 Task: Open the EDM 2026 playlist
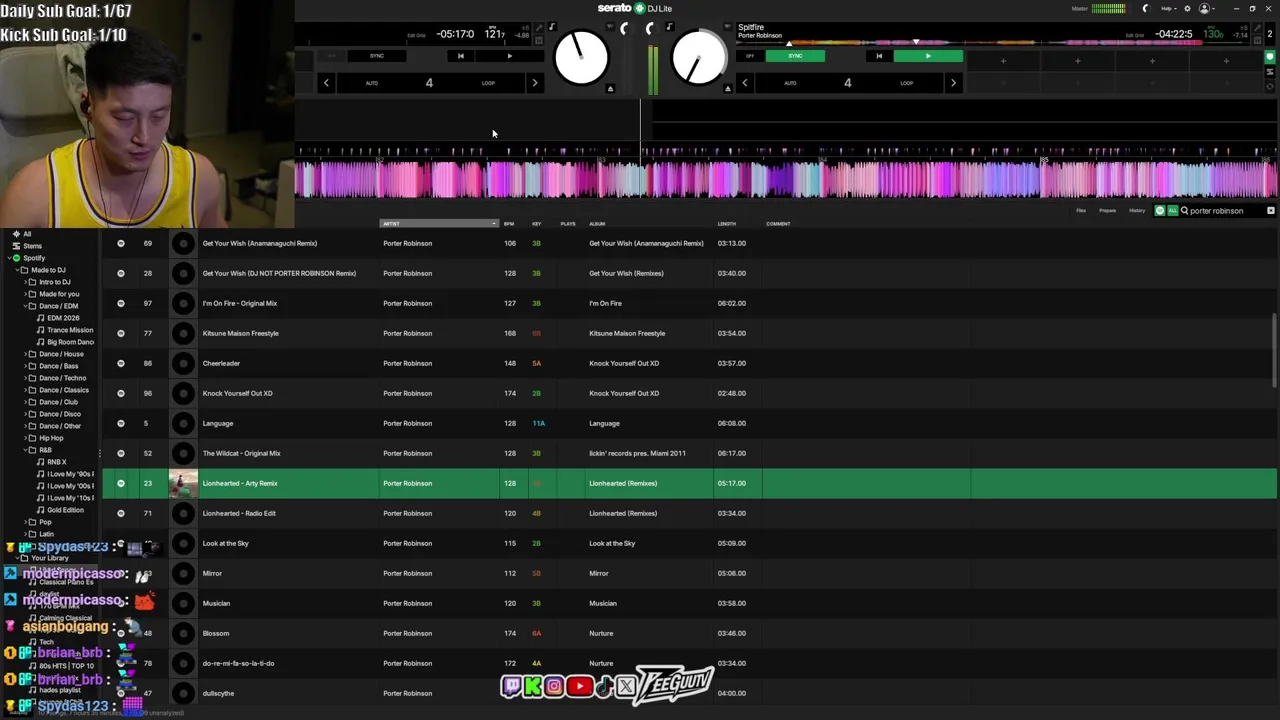pyautogui.click(x=63, y=318)
